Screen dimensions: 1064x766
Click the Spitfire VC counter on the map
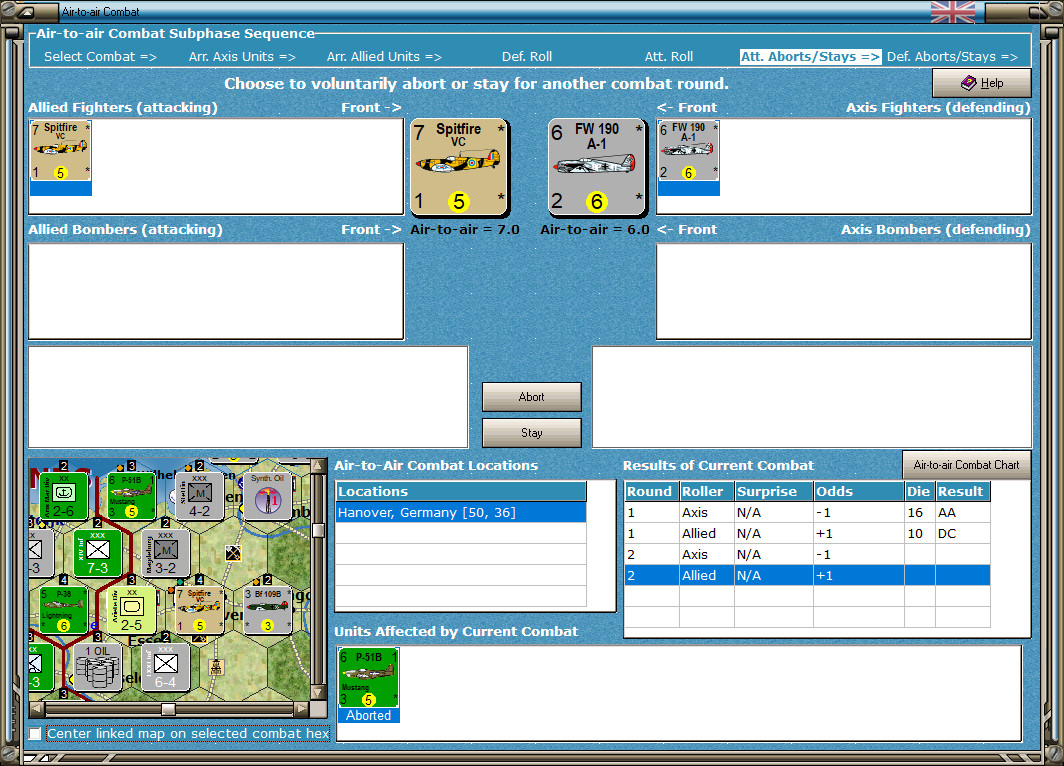coord(199,611)
